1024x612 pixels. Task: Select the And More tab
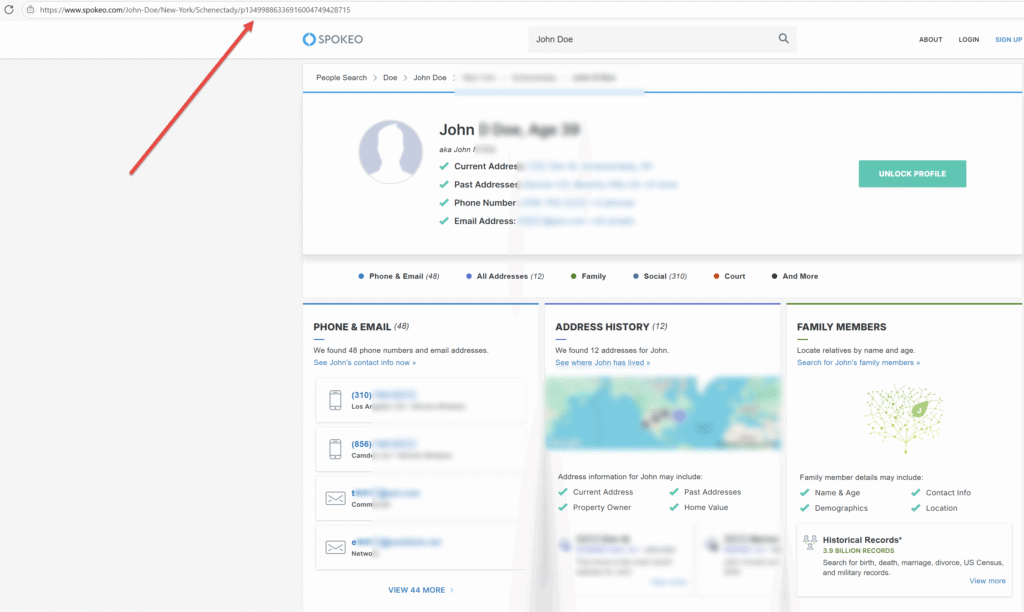point(795,276)
